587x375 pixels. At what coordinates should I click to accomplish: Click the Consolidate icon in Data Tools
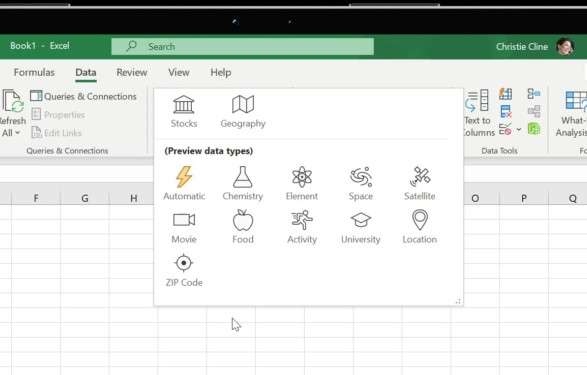pyautogui.click(x=534, y=93)
